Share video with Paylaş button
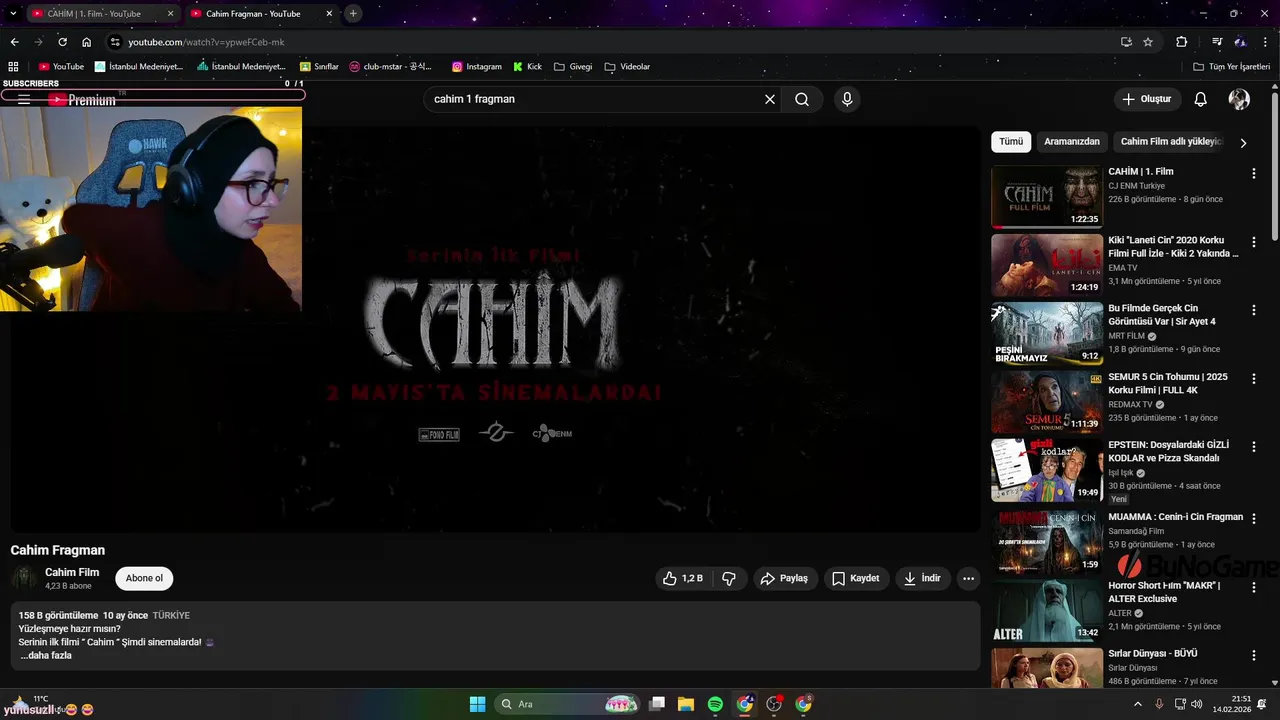Viewport: 1280px width, 720px height. click(x=784, y=578)
